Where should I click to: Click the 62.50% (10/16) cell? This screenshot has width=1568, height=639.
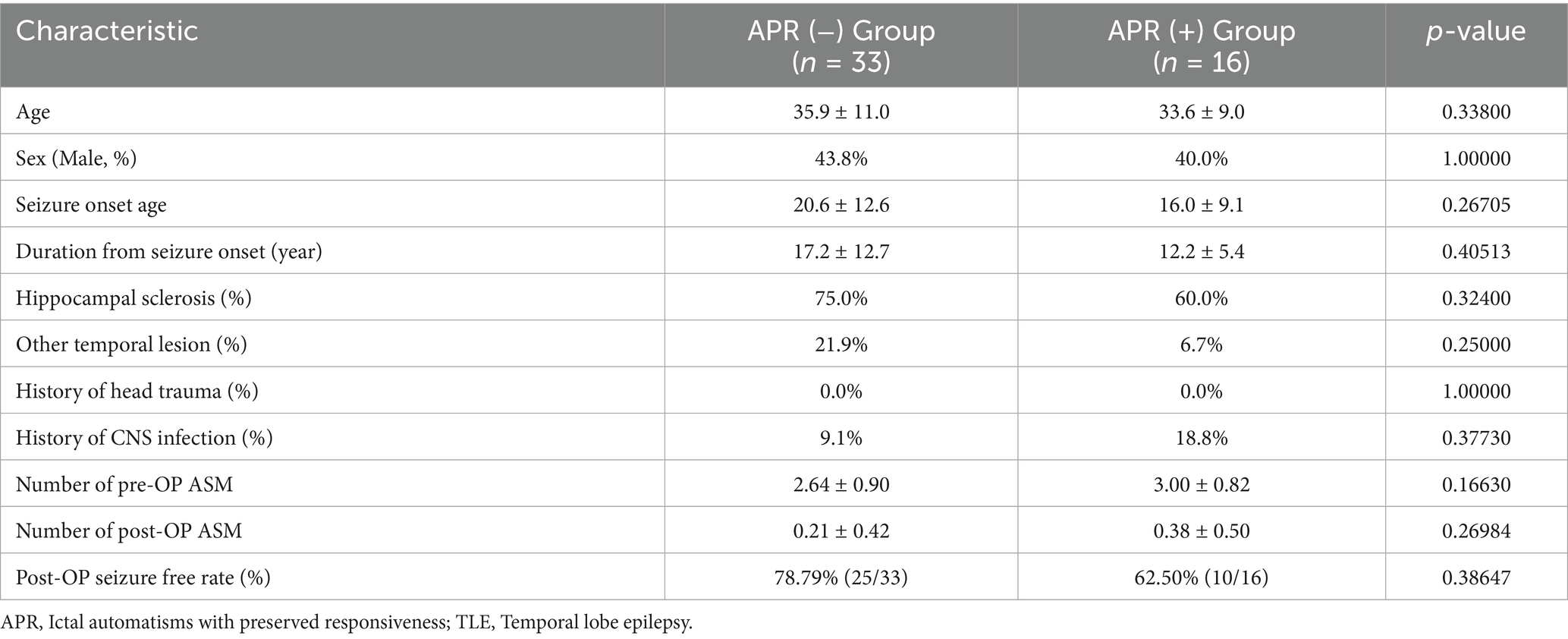click(x=1201, y=578)
